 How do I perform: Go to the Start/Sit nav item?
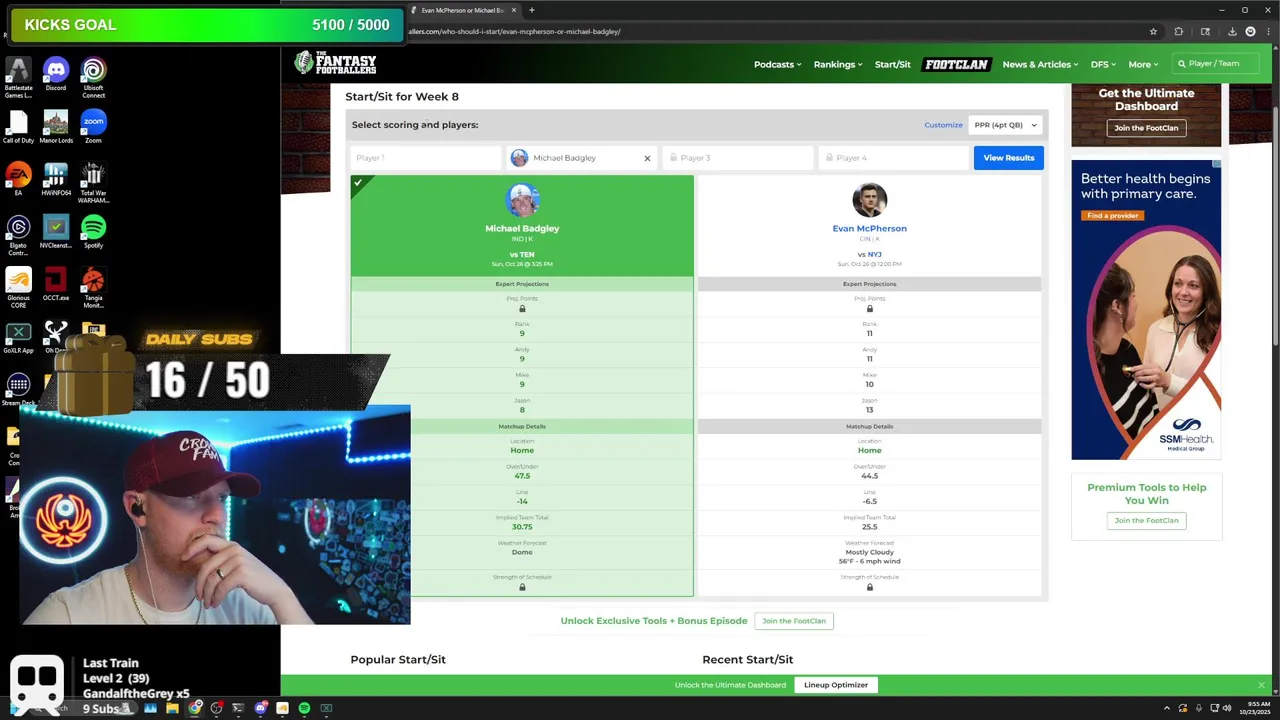(892, 64)
